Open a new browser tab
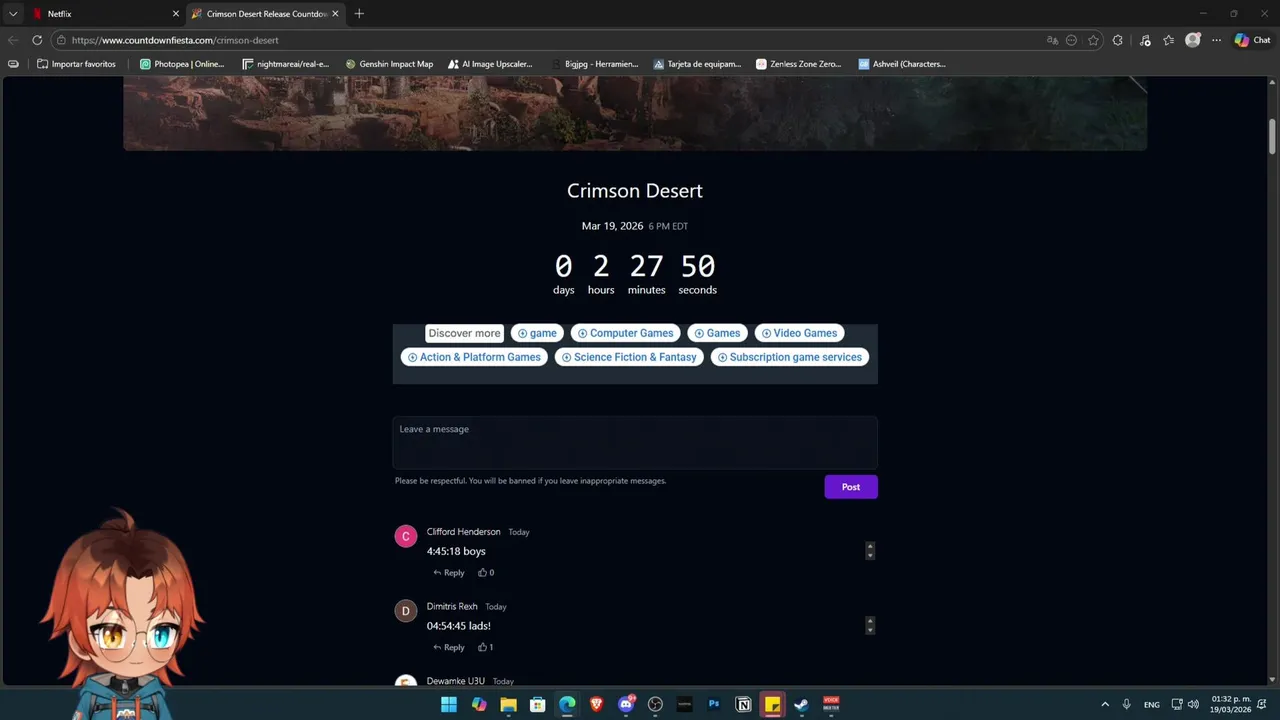Viewport: 1280px width, 720px height. [x=359, y=14]
